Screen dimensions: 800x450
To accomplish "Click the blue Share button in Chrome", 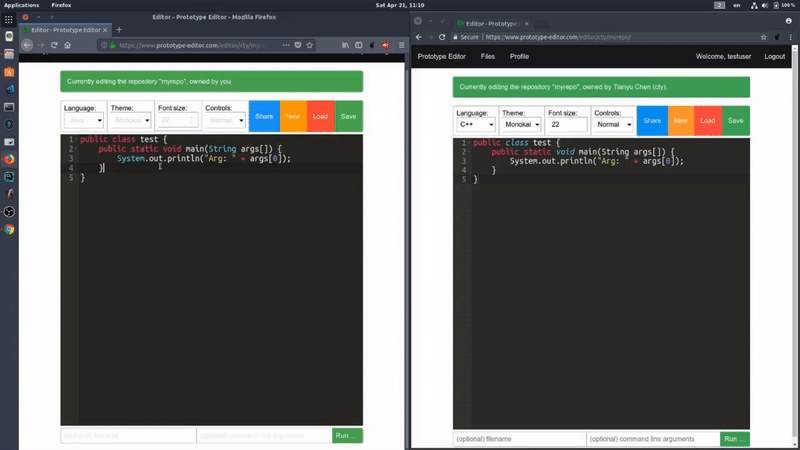I will pyautogui.click(x=652, y=121).
